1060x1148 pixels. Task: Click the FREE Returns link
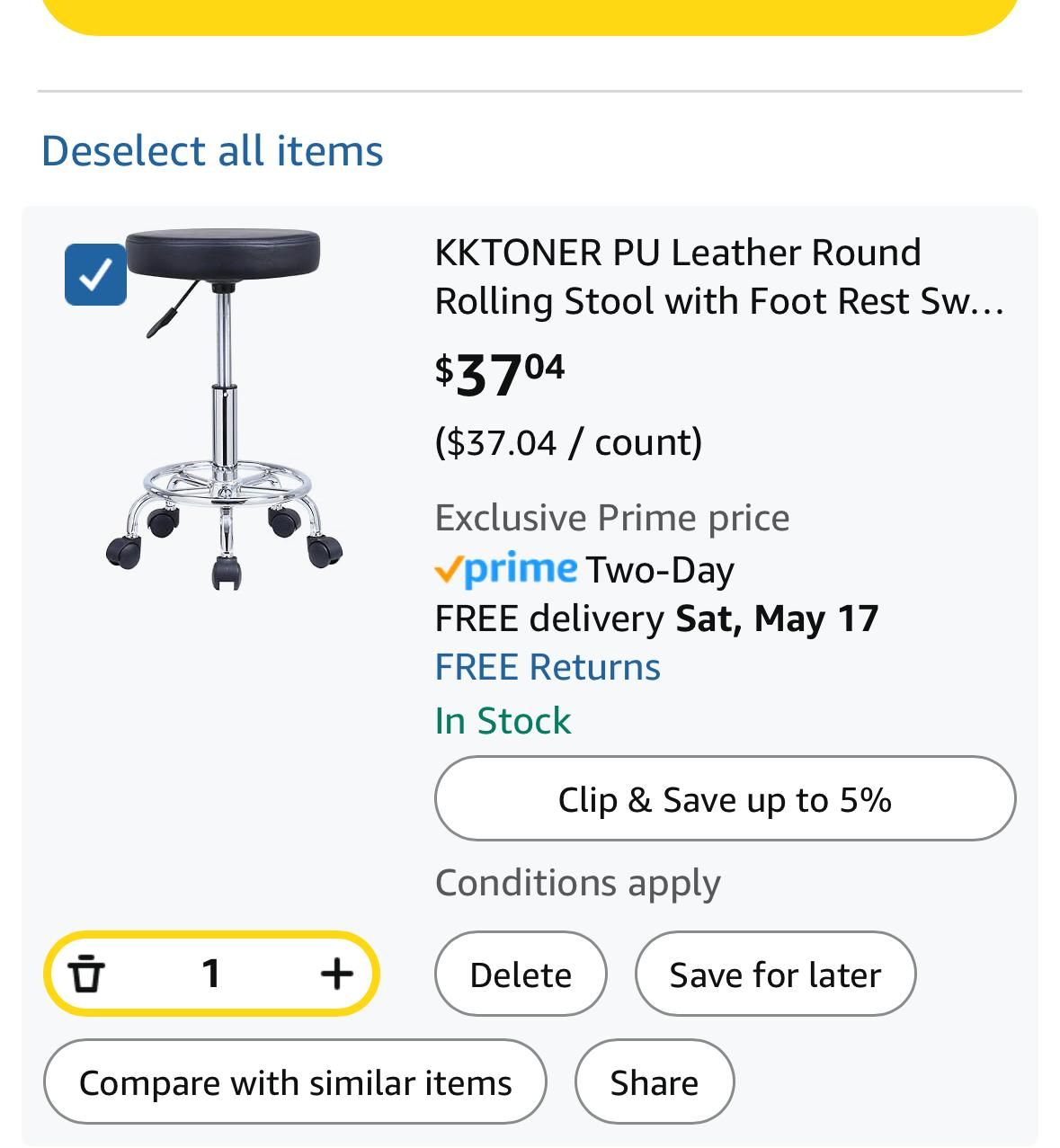pos(548,667)
